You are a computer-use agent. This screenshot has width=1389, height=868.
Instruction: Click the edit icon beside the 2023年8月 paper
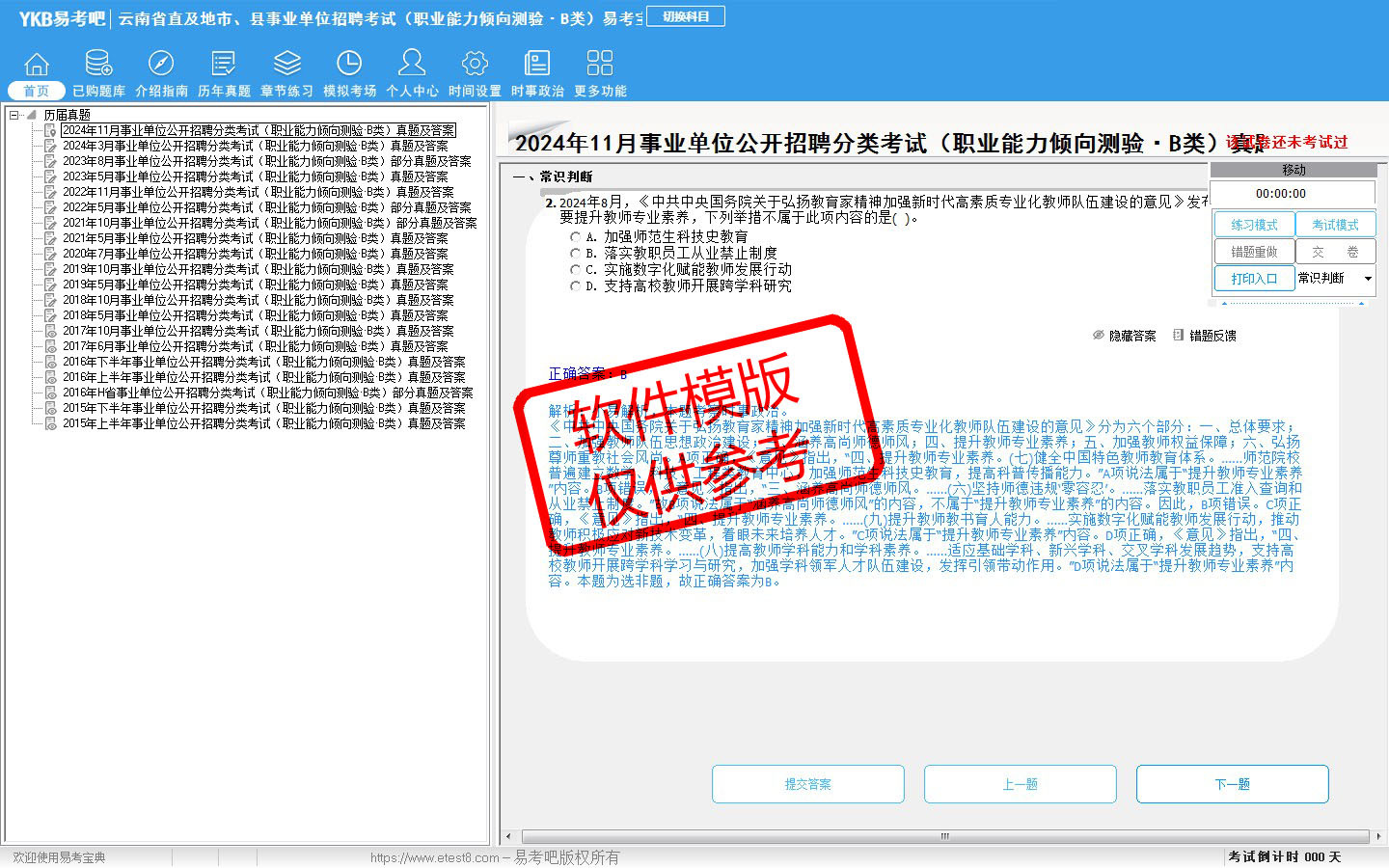[x=50, y=161]
